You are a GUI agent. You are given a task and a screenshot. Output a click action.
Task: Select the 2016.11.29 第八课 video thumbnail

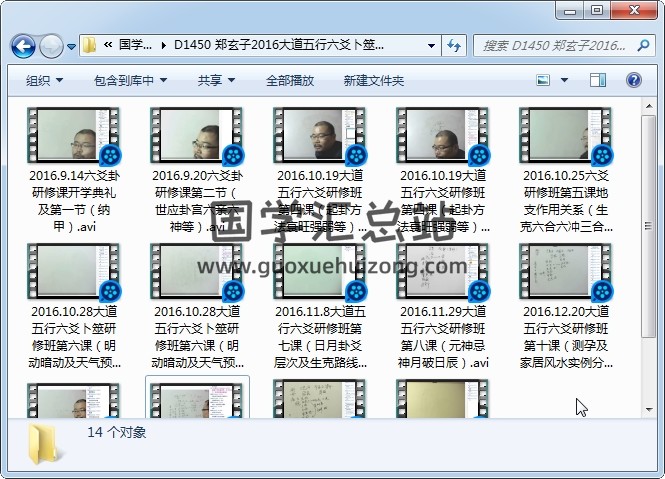tap(443, 271)
